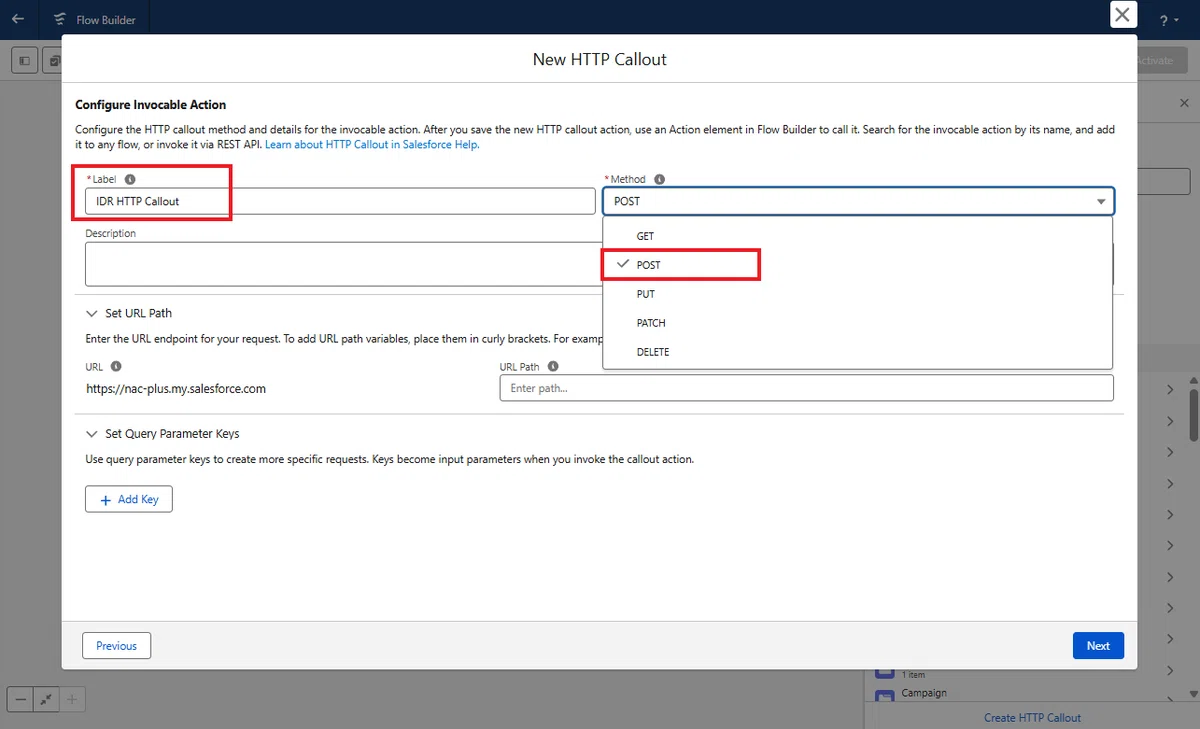Click the Description text area
The height and width of the screenshot is (729, 1200).
(343, 264)
